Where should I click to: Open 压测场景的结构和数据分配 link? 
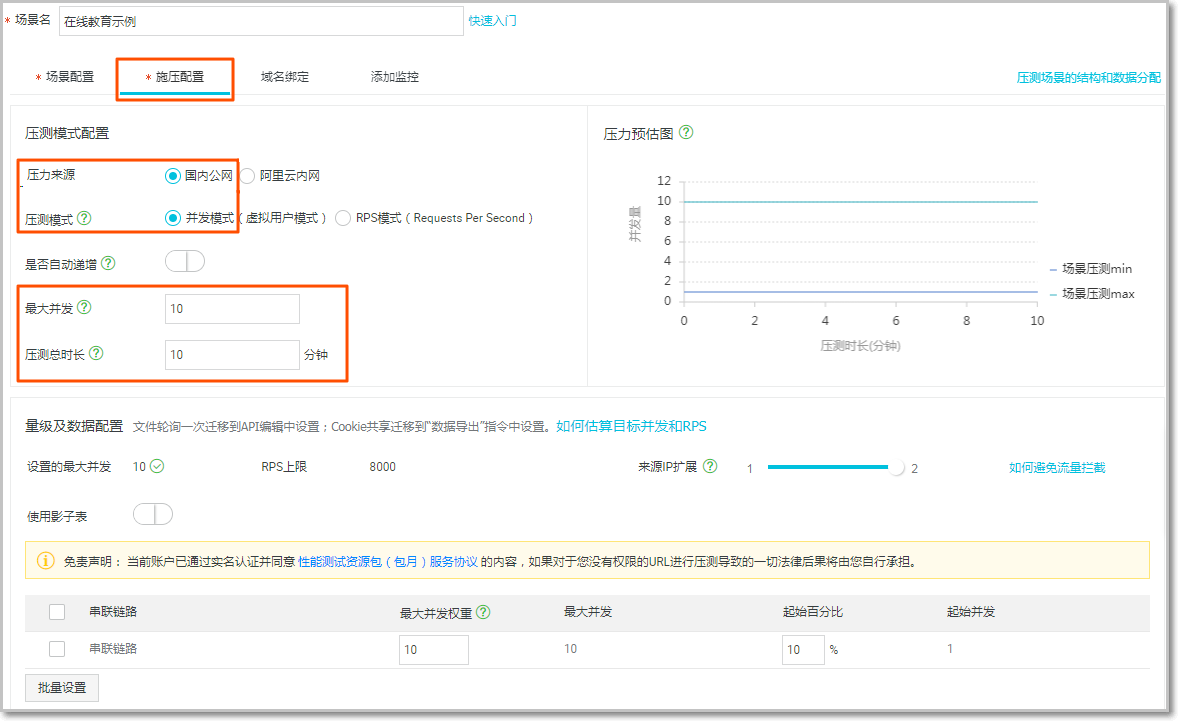coord(1089,77)
